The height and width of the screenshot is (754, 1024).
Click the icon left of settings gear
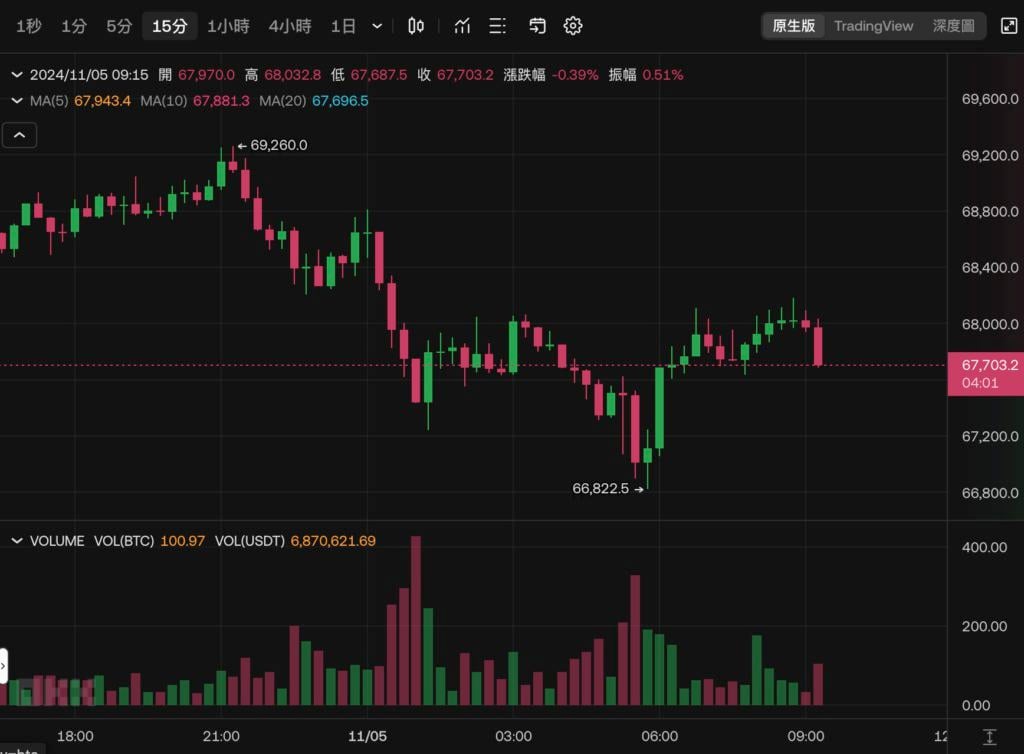click(537, 26)
